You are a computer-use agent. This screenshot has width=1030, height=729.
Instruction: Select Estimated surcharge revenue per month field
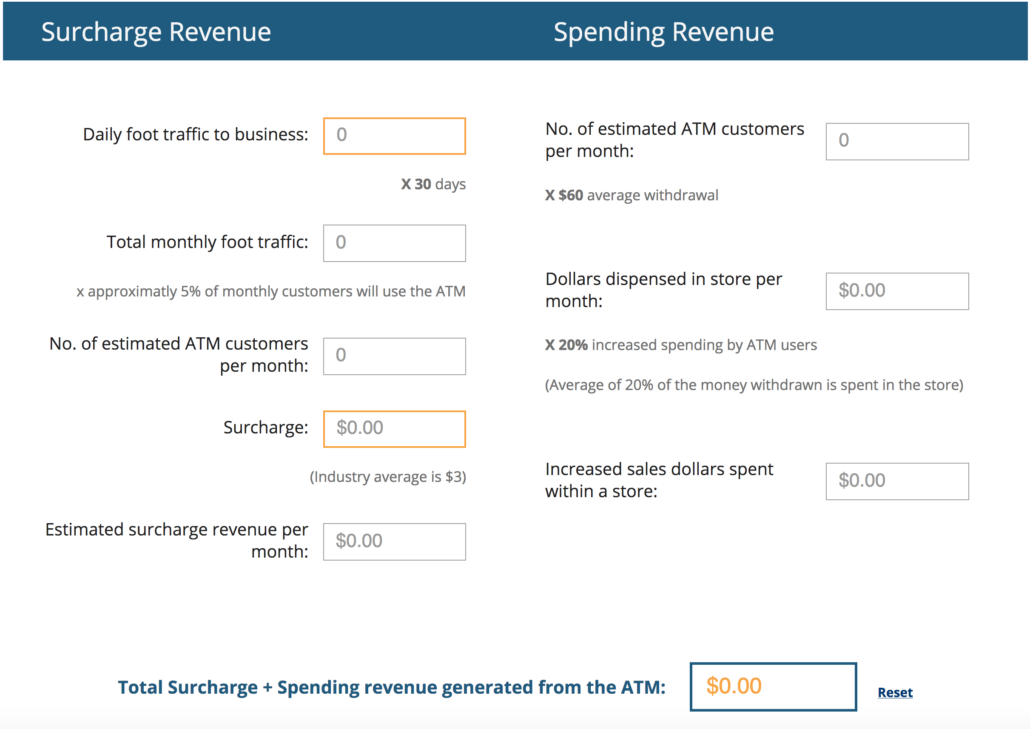pyautogui.click(x=394, y=542)
